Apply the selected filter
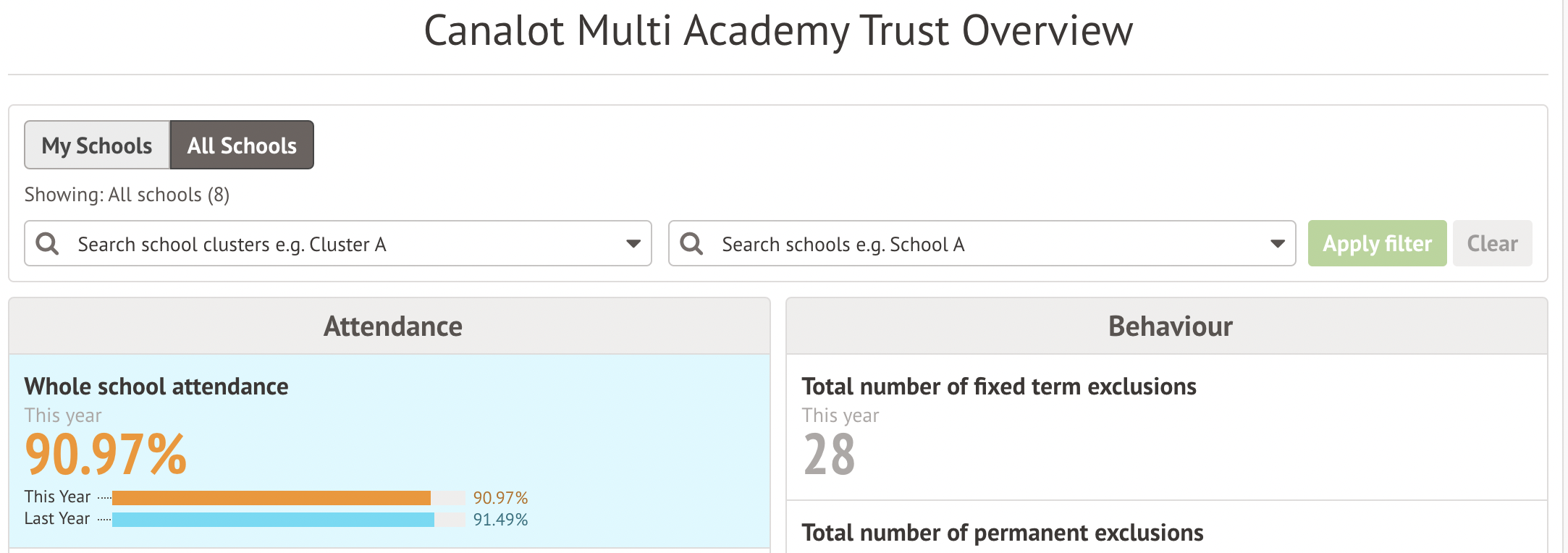 (1377, 243)
